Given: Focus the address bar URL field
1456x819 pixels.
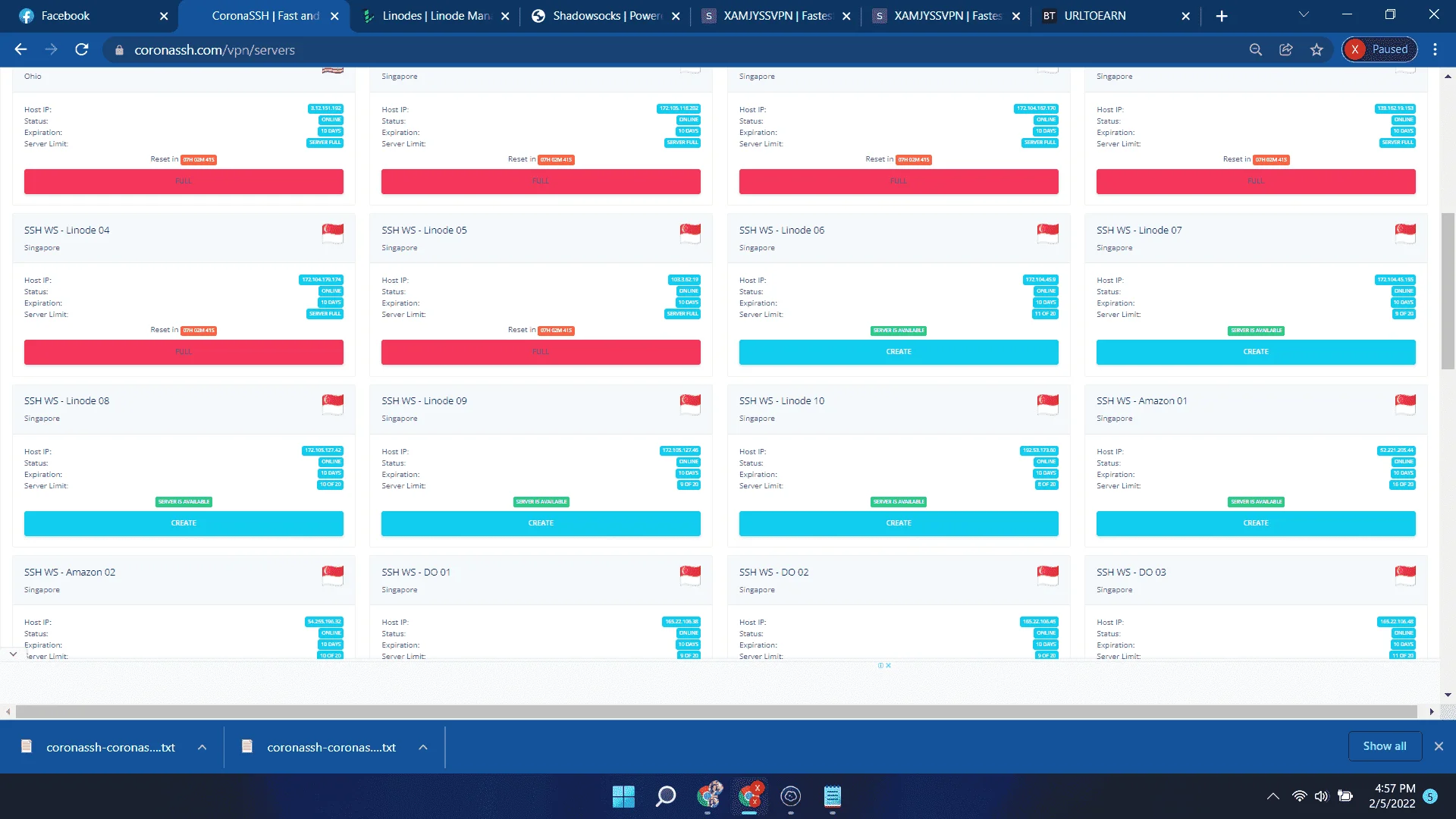Looking at the screenshot, I should click(682, 50).
